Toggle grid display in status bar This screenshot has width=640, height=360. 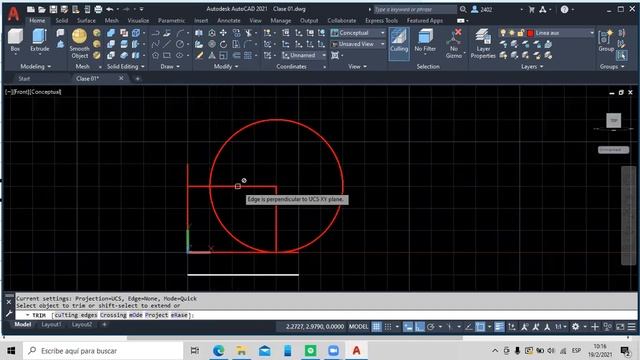coord(376,327)
